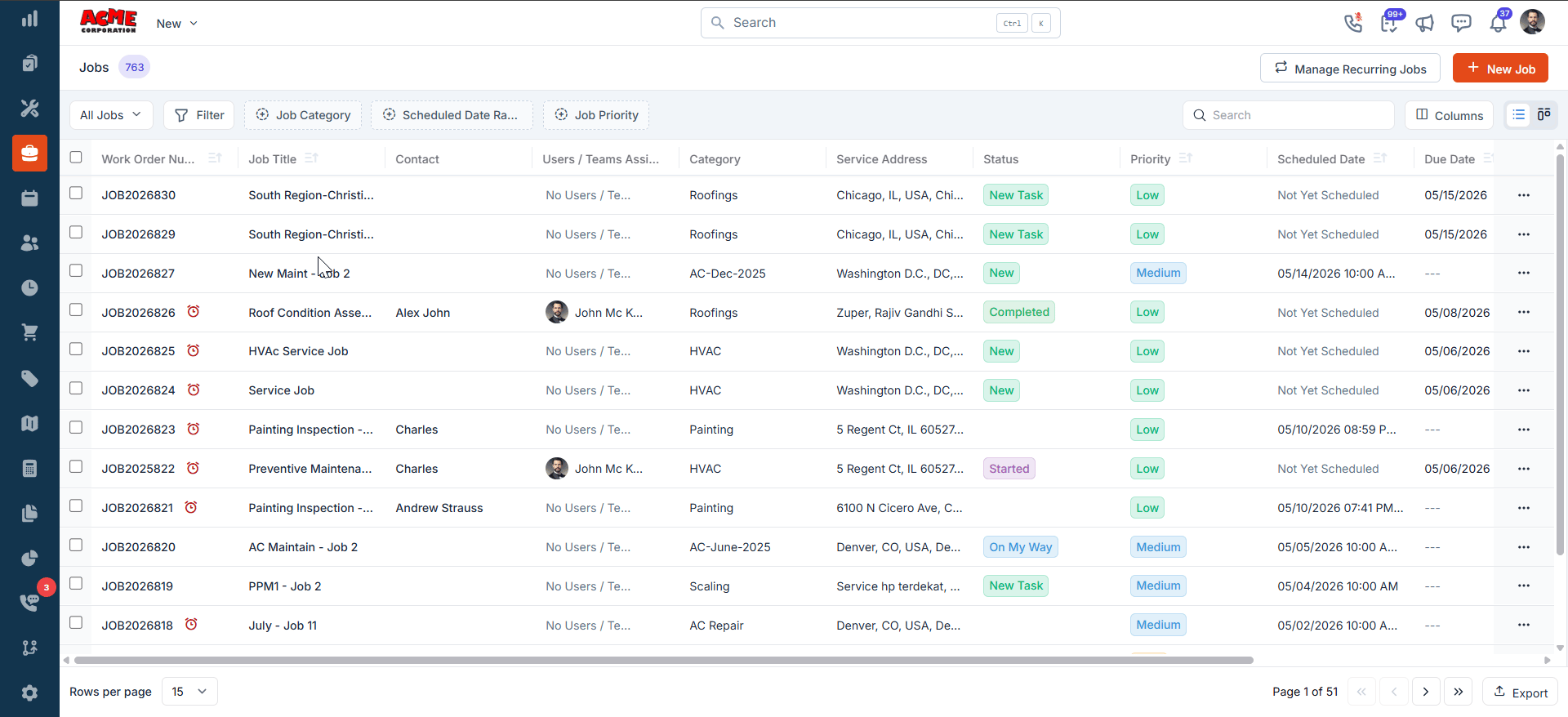Click the Started status badge
The height and width of the screenshot is (717, 1568).
click(x=1009, y=469)
